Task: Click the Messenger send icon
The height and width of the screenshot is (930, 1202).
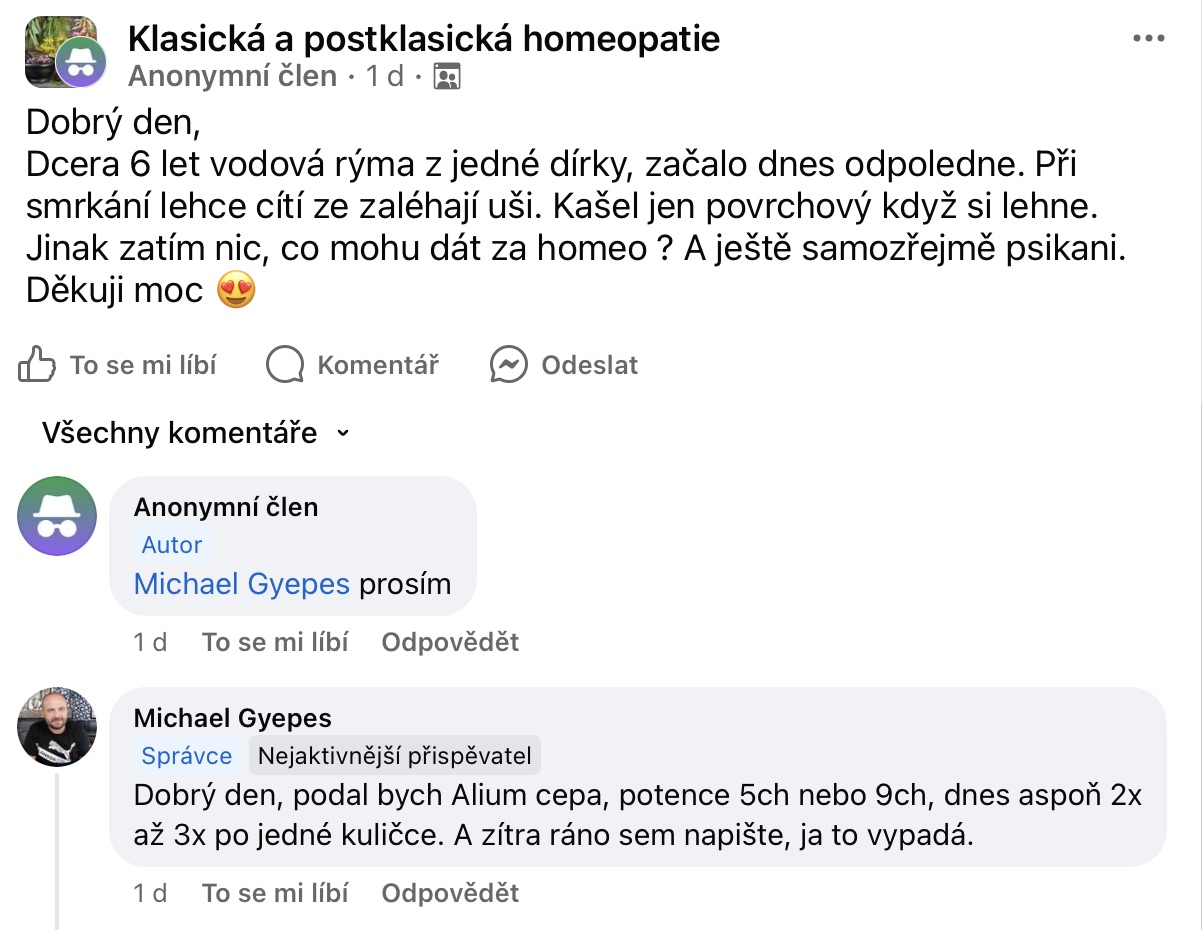Action: 509,366
